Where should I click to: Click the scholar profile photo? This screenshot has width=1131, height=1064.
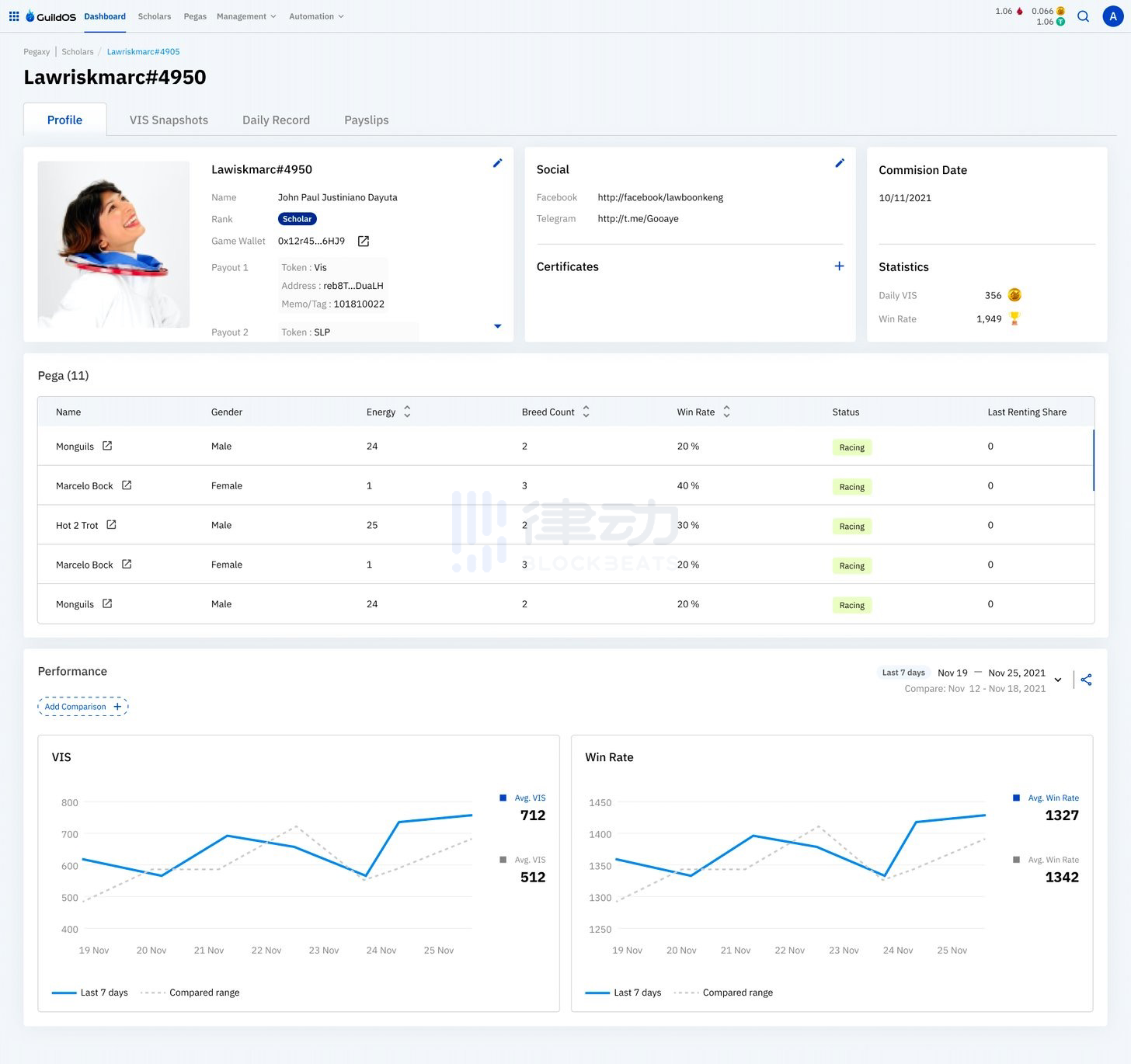(x=113, y=244)
